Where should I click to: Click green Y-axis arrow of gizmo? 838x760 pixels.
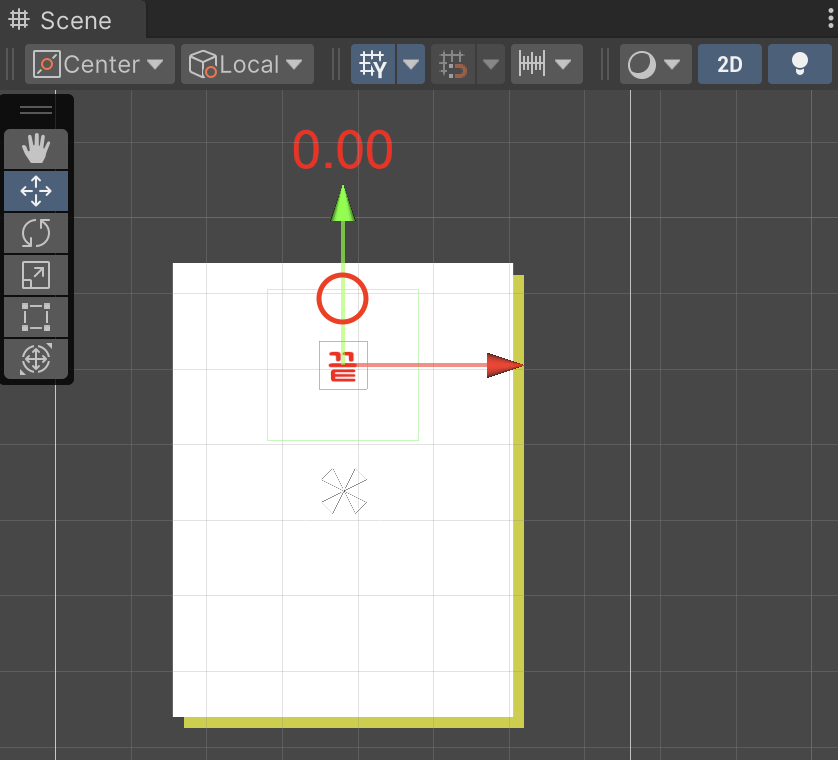(343, 204)
